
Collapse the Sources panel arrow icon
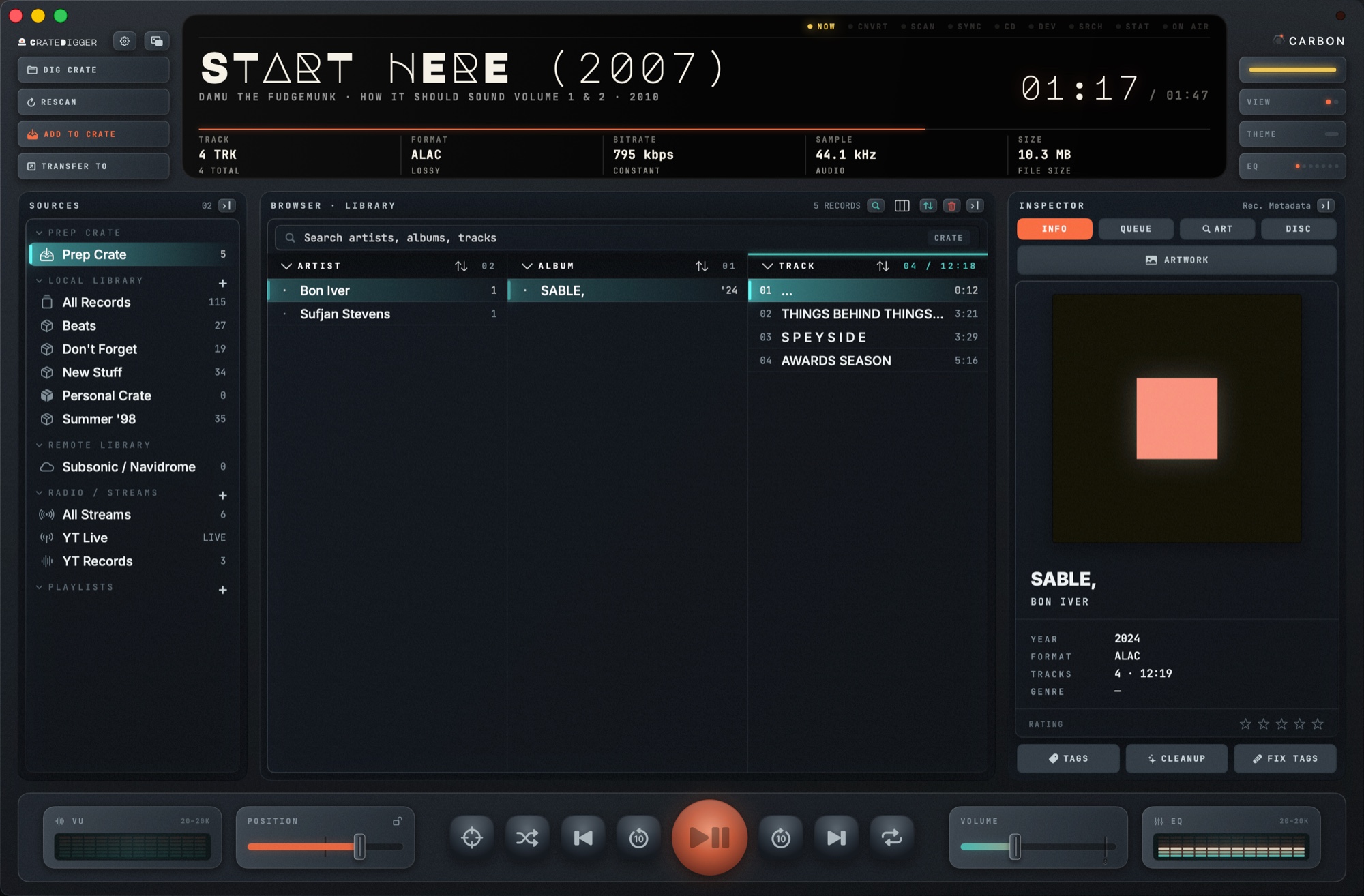tap(227, 205)
